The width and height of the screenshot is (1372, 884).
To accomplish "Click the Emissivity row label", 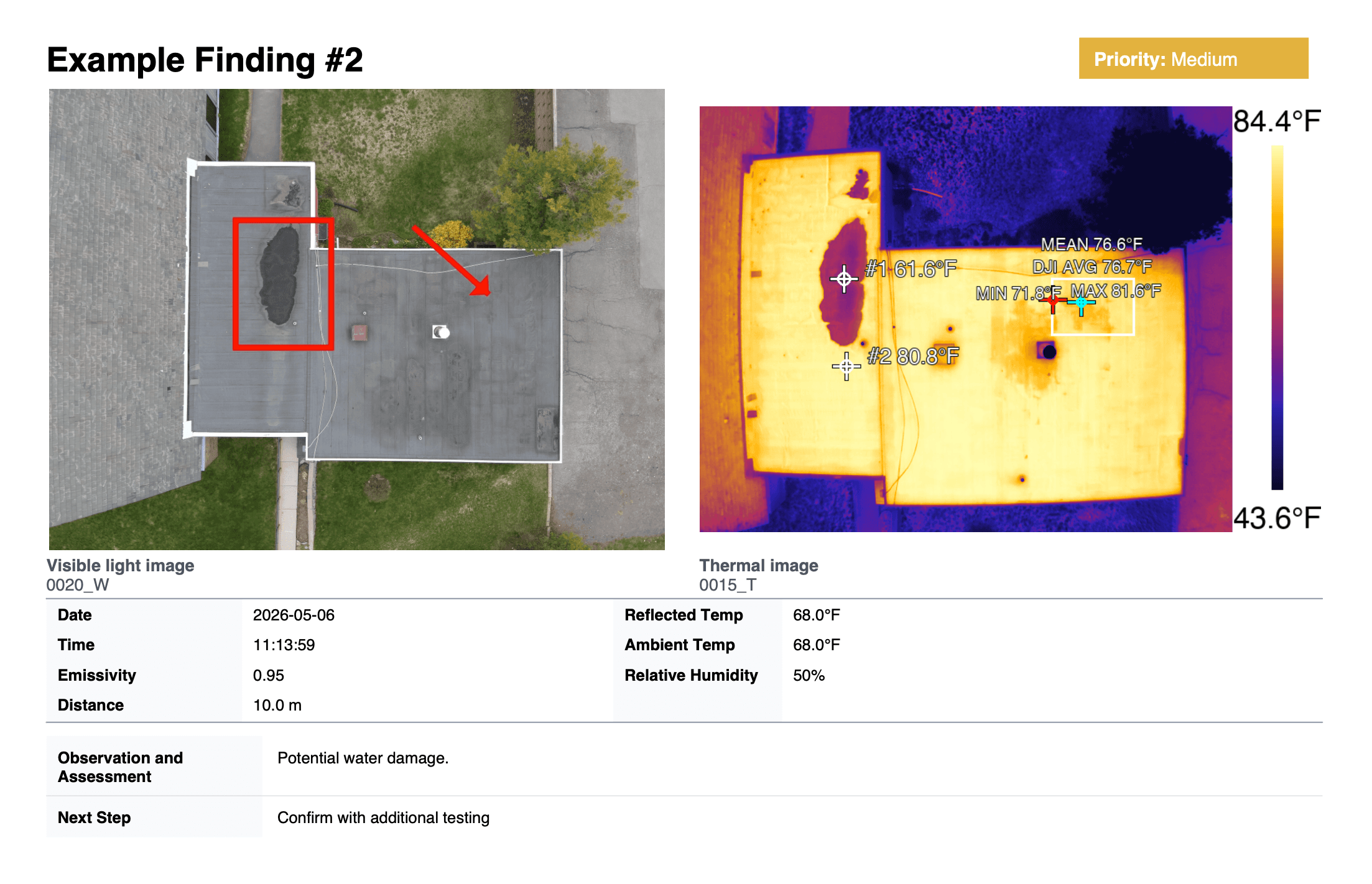I will click(x=97, y=675).
